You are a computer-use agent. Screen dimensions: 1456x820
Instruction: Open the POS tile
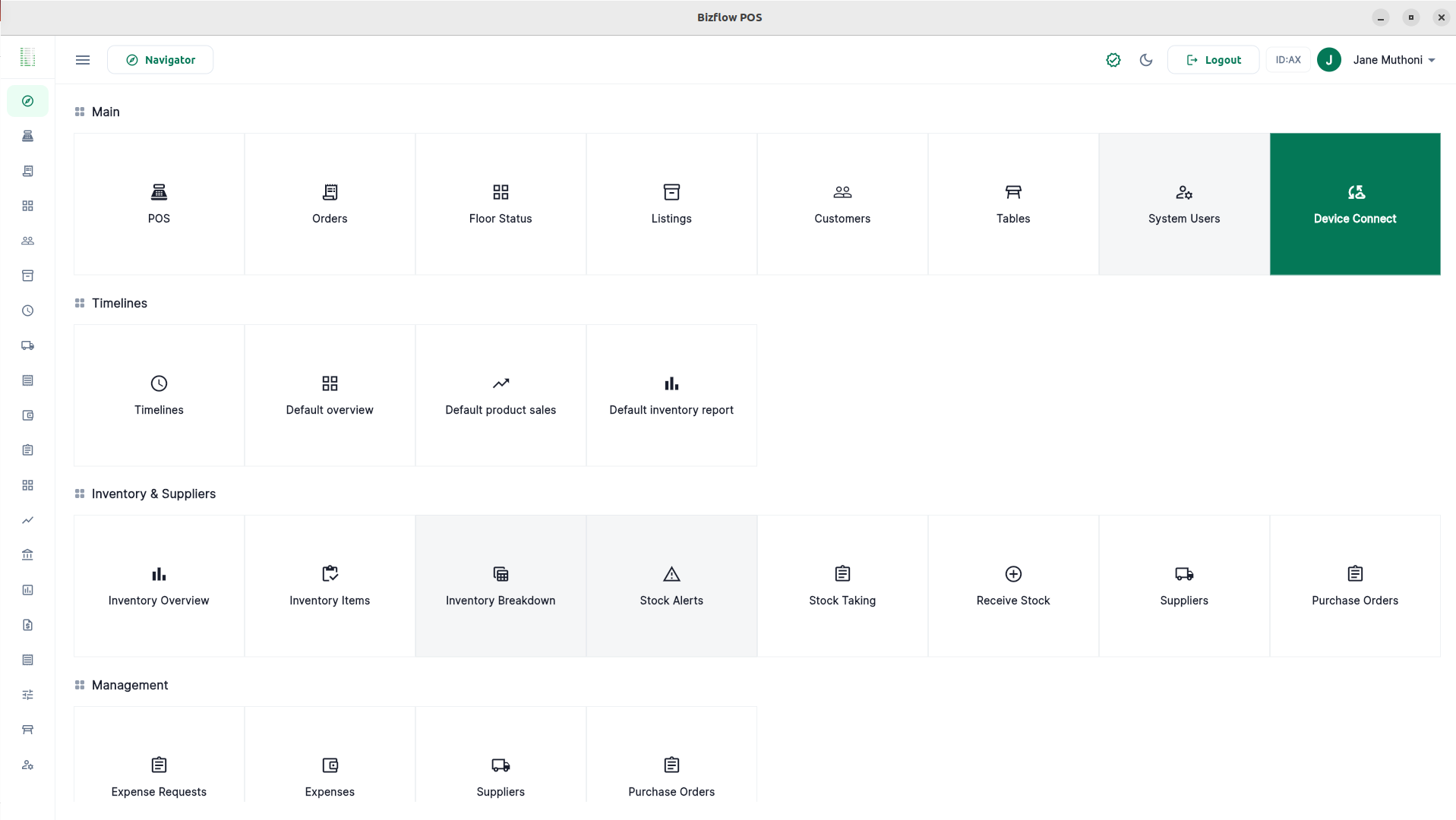click(159, 203)
